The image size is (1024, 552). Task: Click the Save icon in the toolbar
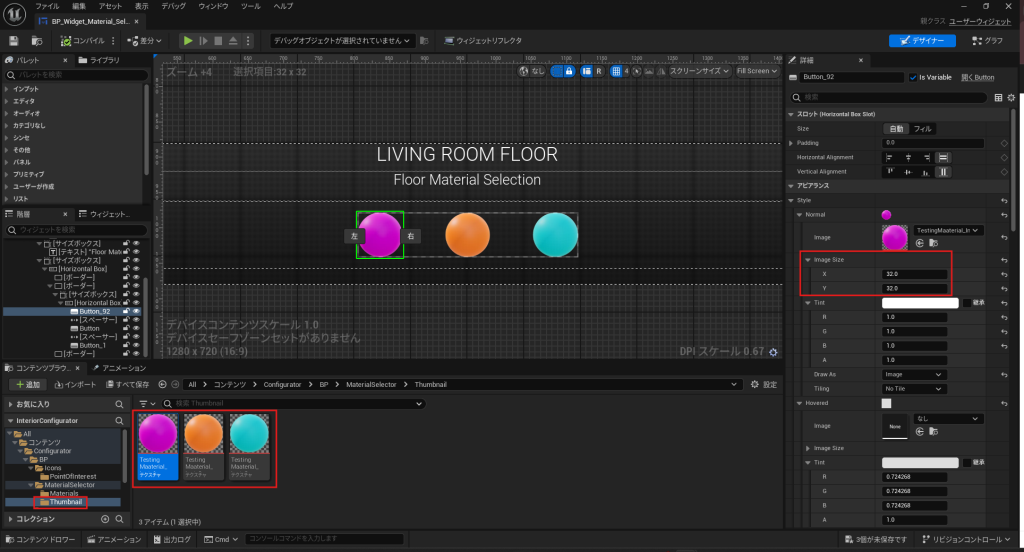click(14, 41)
